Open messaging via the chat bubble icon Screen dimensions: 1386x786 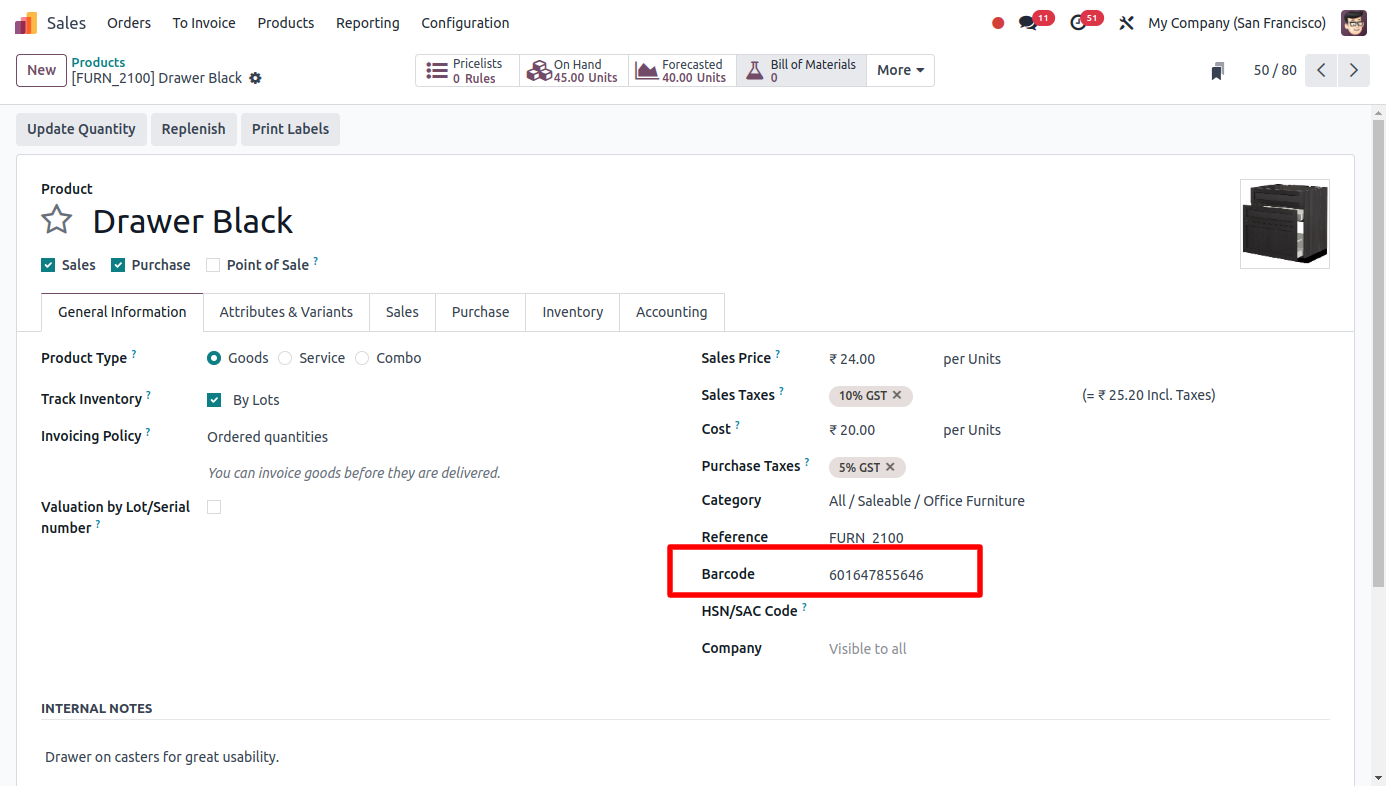1029,21
